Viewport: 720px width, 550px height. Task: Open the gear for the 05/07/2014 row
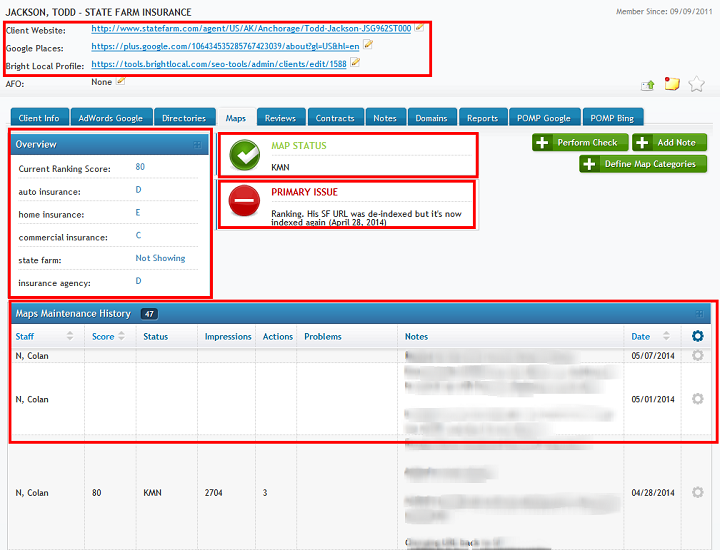coord(698,355)
